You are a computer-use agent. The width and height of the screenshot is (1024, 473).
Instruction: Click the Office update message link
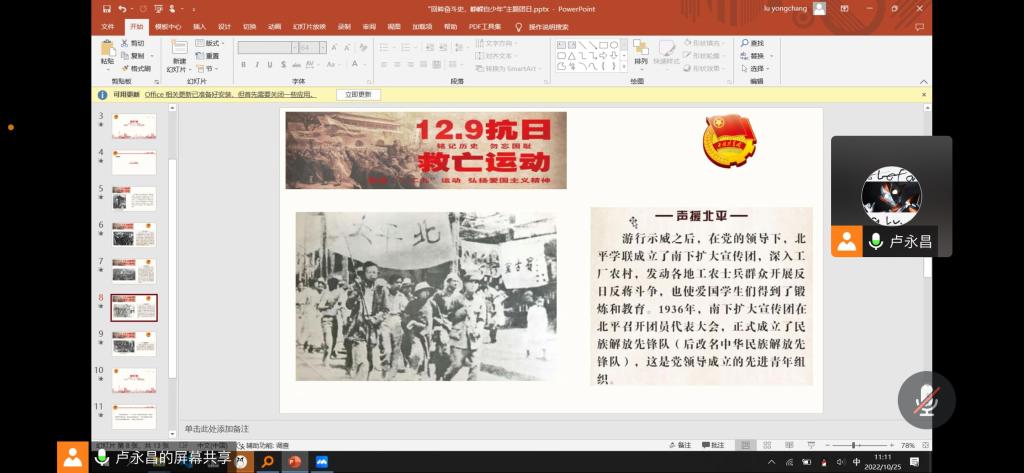231,95
